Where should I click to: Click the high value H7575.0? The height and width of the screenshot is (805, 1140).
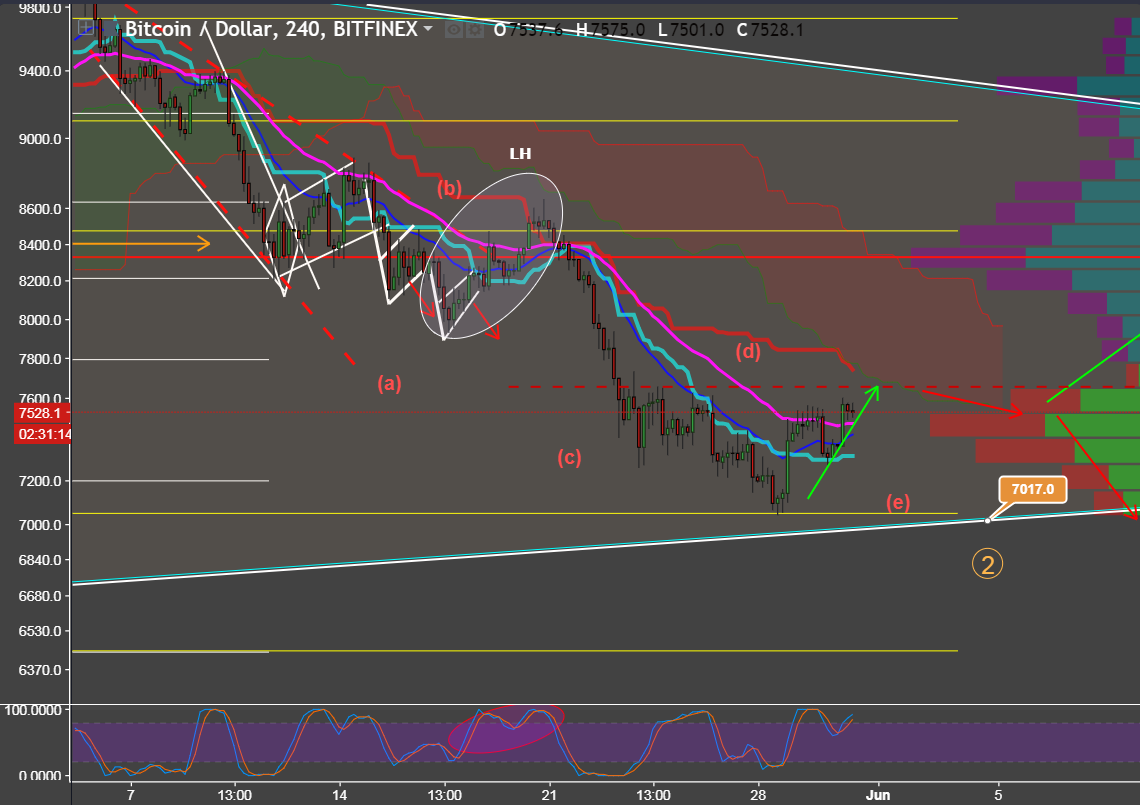610,30
